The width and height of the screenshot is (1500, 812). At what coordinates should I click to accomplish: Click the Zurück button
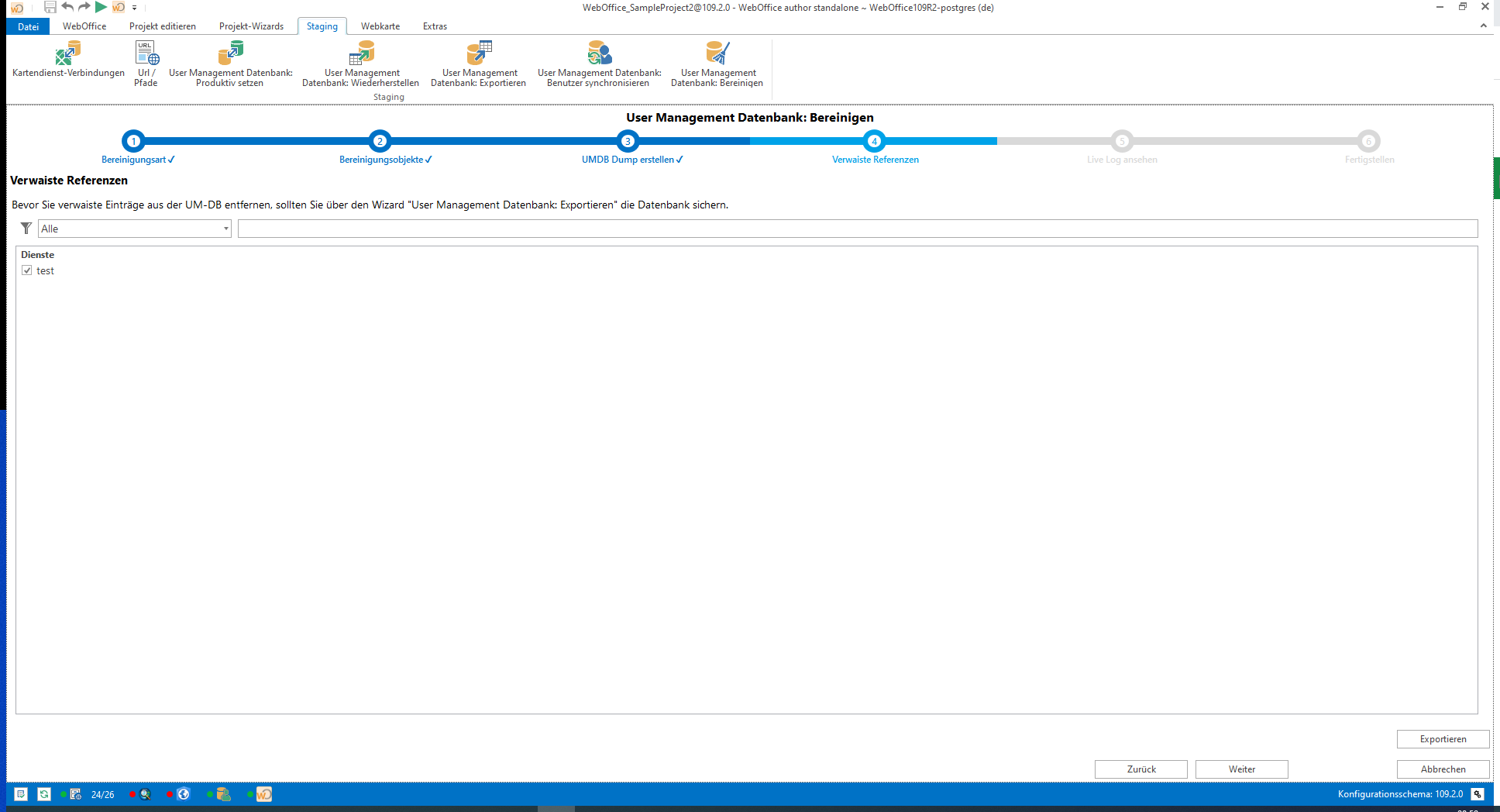tap(1140, 769)
